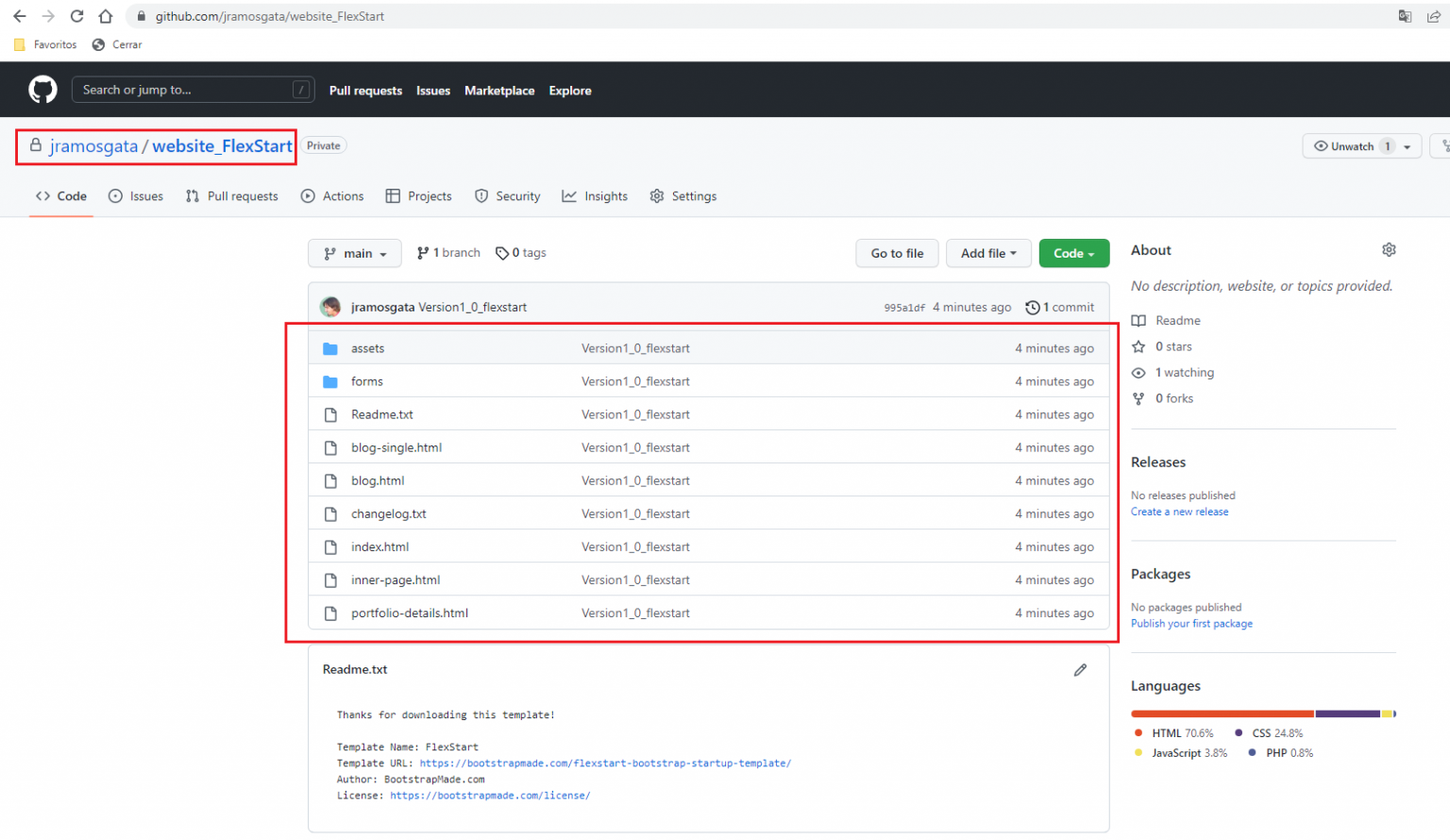
Task: Expand the Add file dropdown
Action: (988, 253)
